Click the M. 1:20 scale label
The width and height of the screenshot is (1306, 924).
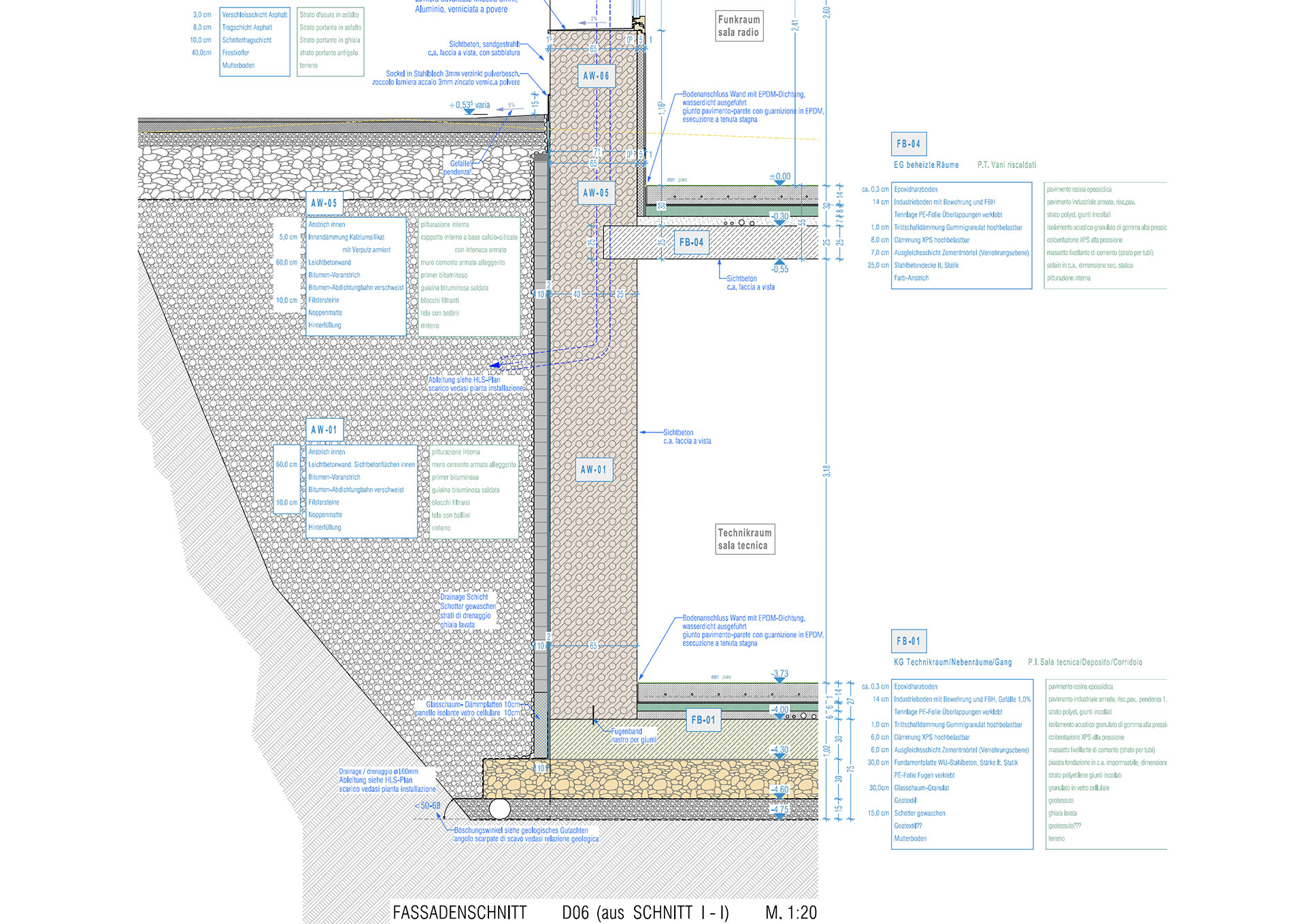tap(790, 912)
